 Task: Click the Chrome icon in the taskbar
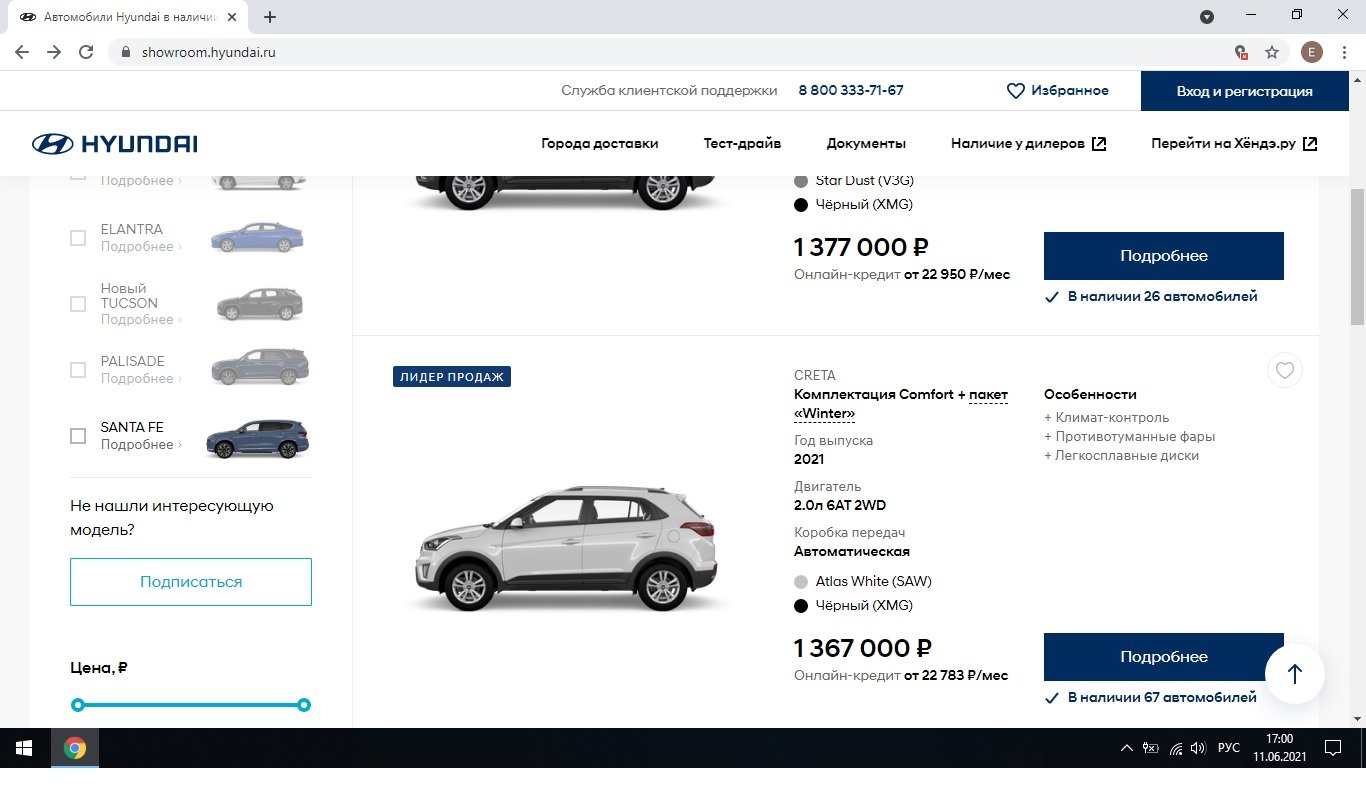click(x=75, y=748)
